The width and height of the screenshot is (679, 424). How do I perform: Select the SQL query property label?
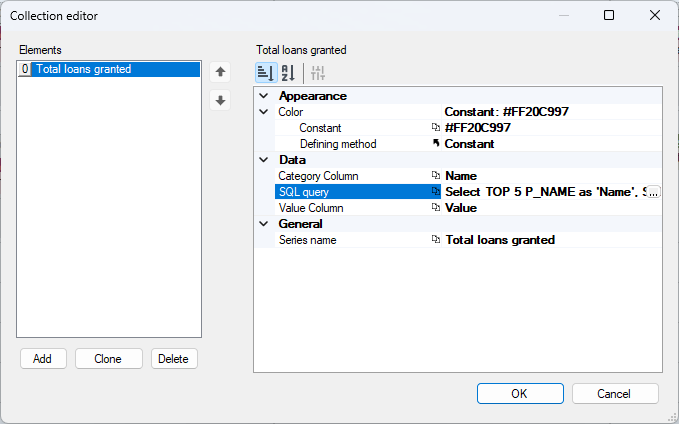[x=304, y=192]
